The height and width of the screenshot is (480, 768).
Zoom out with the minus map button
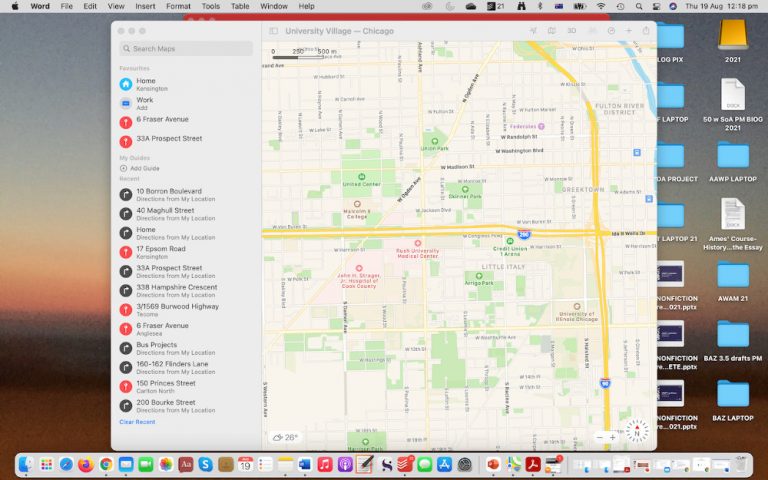coord(600,437)
